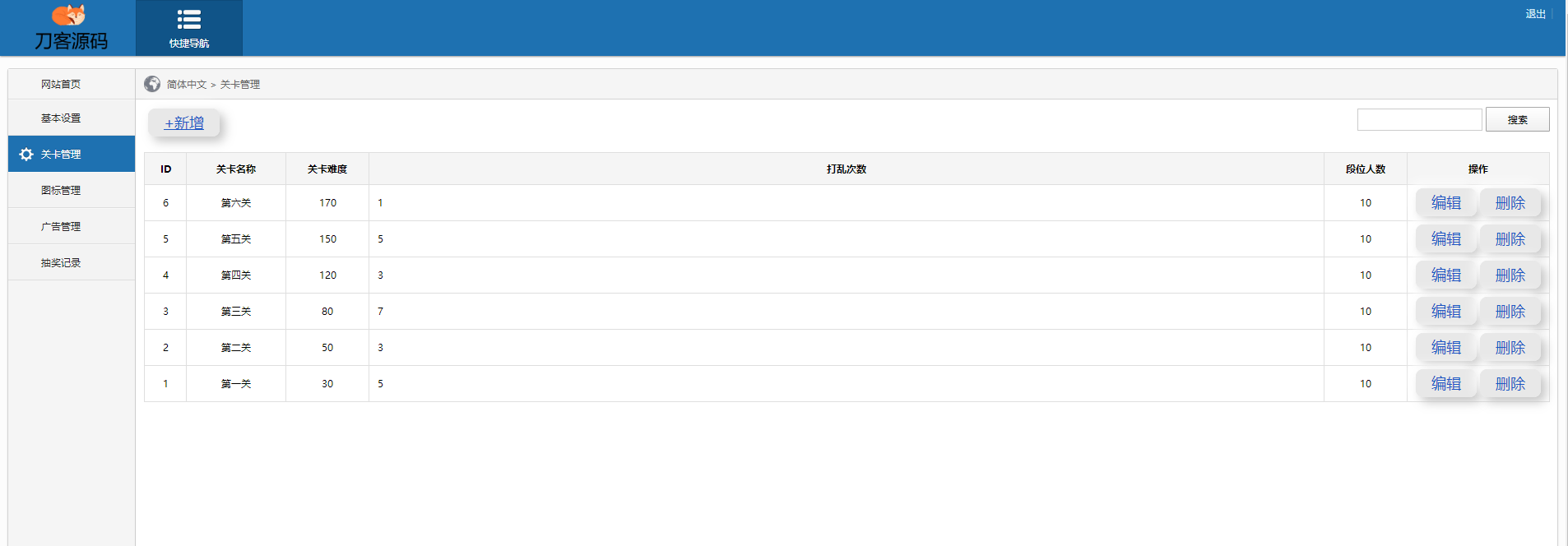Edit the 第六关 row
Screen dimensions: 1568x546
pyautogui.click(x=1445, y=203)
